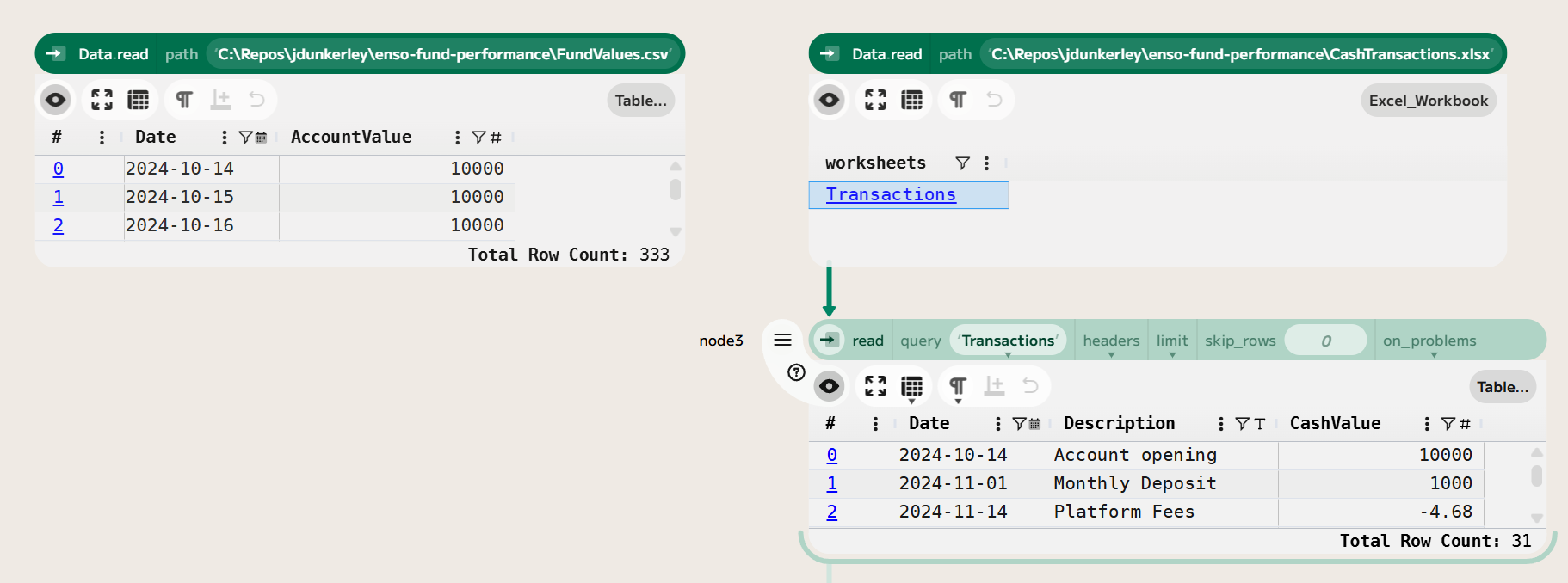Open the Transactions worksheet link
This screenshot has height=583, width=1568.
pyautogui.click(x=891, y=195)
